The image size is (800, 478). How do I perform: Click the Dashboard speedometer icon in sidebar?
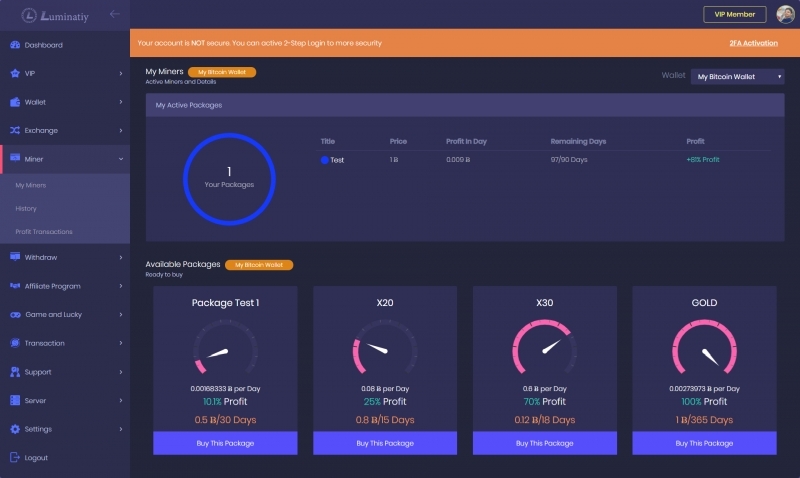[15, 45]
